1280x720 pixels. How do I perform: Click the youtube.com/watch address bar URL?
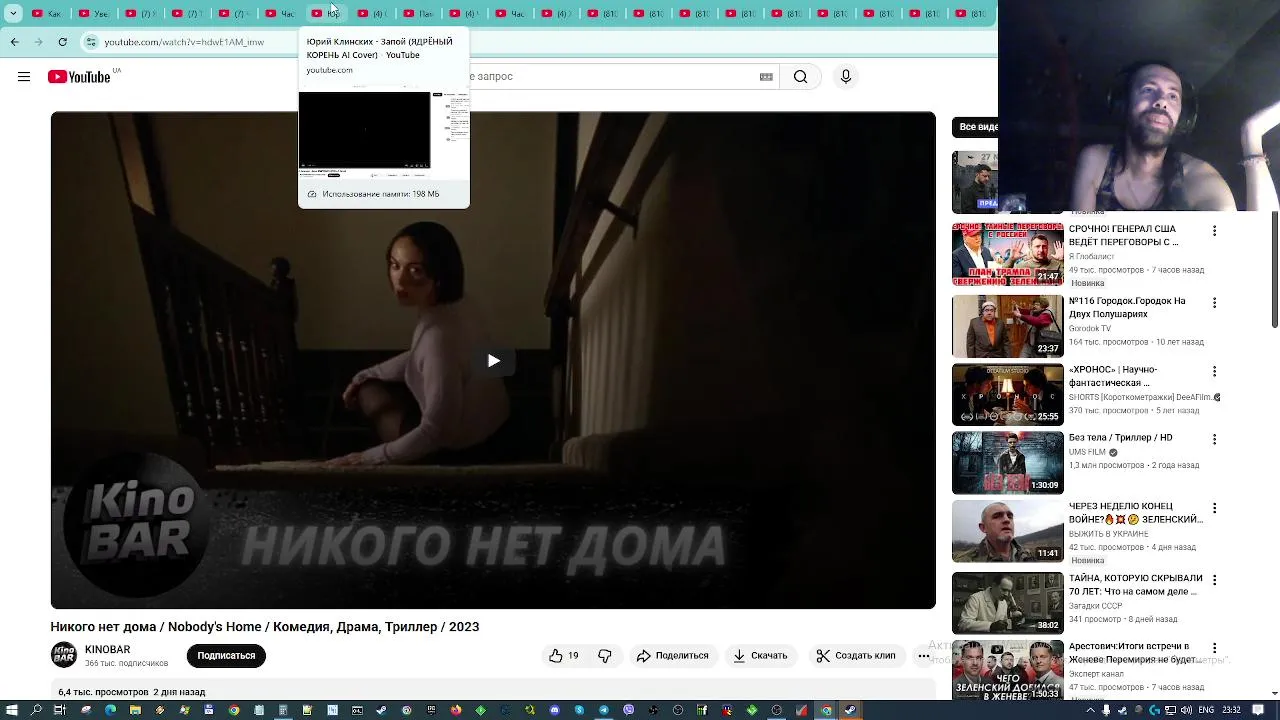click(x=184, y=42)
